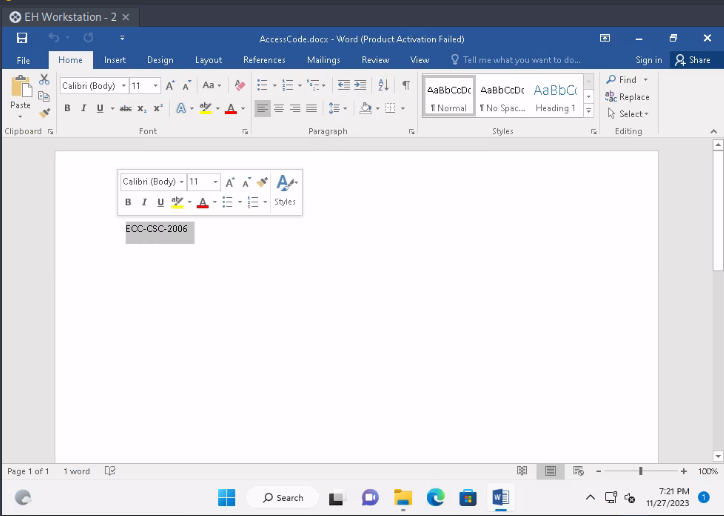Viewport: 724px width, 516px height.
Task: Click the Share button
Action: pos(693,60)
